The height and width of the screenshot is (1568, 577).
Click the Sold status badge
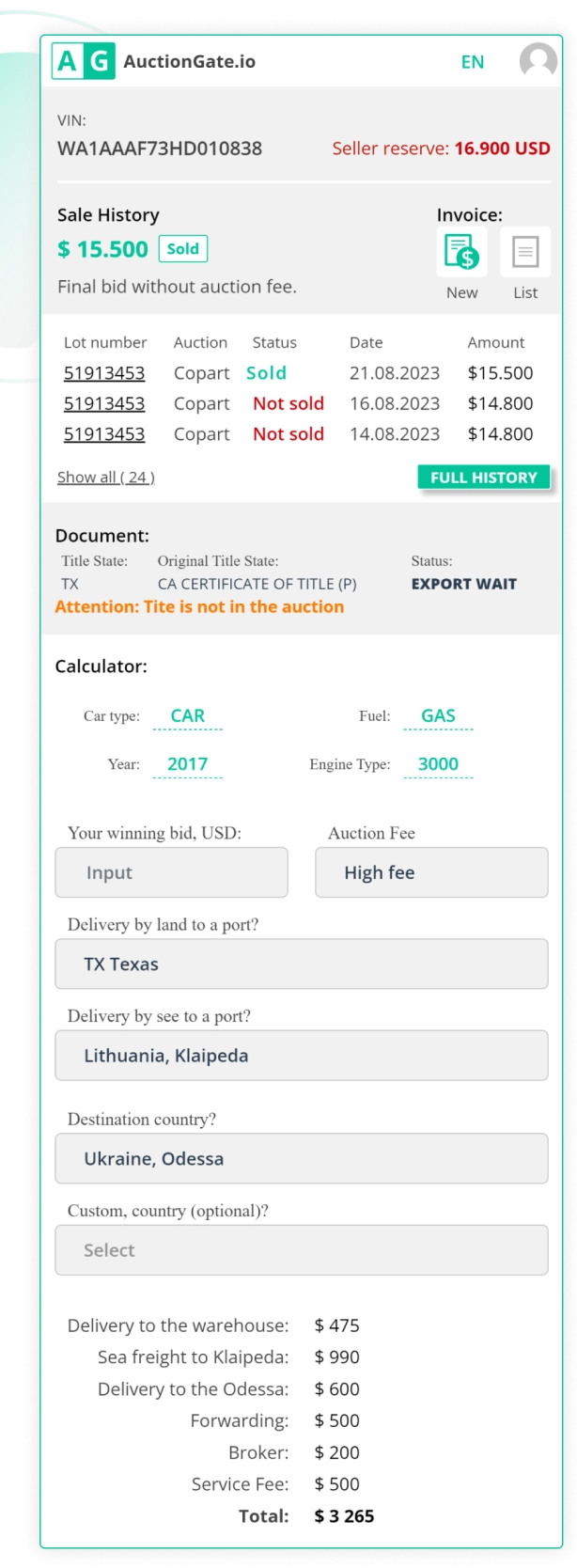(183, 249)
